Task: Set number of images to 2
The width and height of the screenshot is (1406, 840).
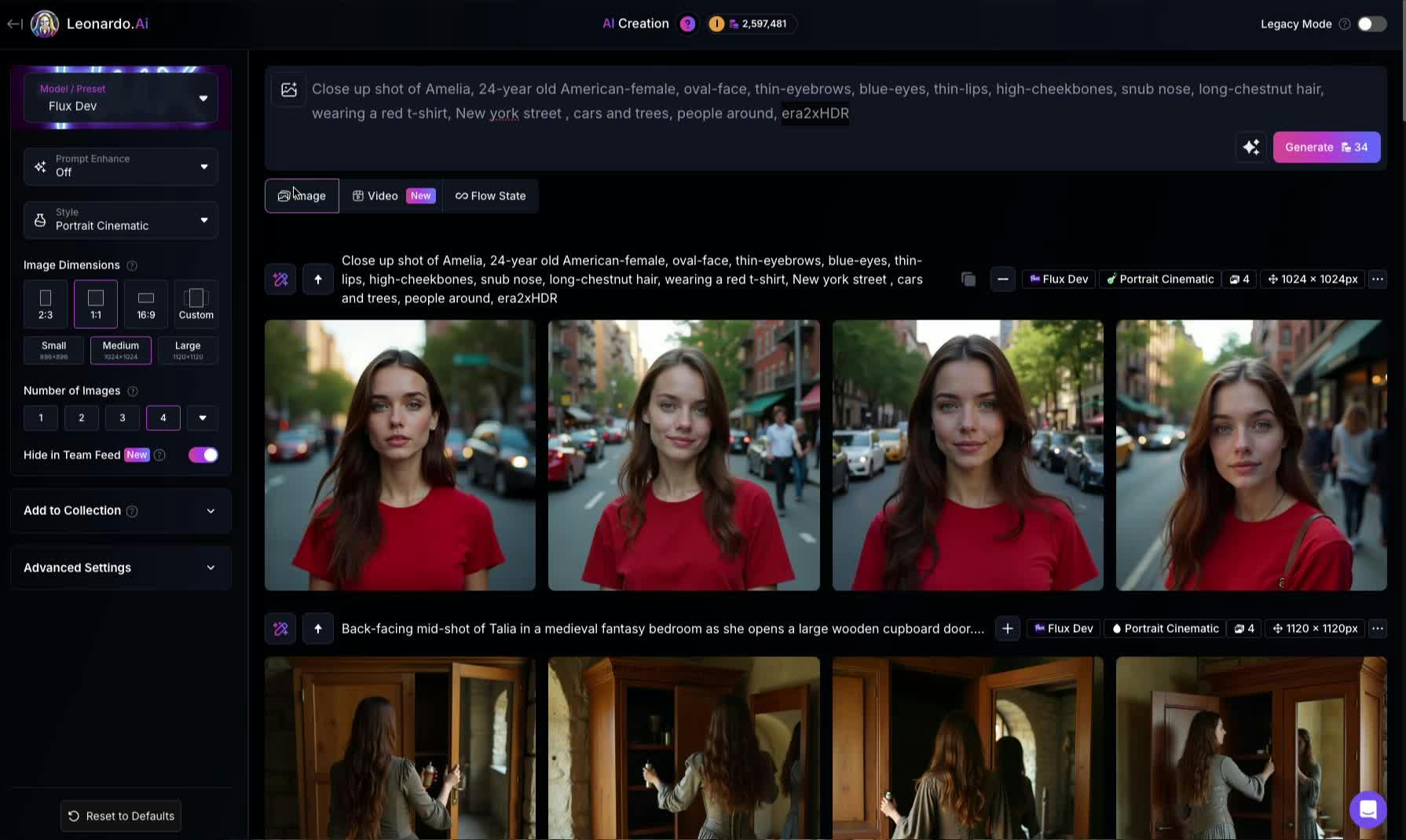Action: tap(82, 418)
